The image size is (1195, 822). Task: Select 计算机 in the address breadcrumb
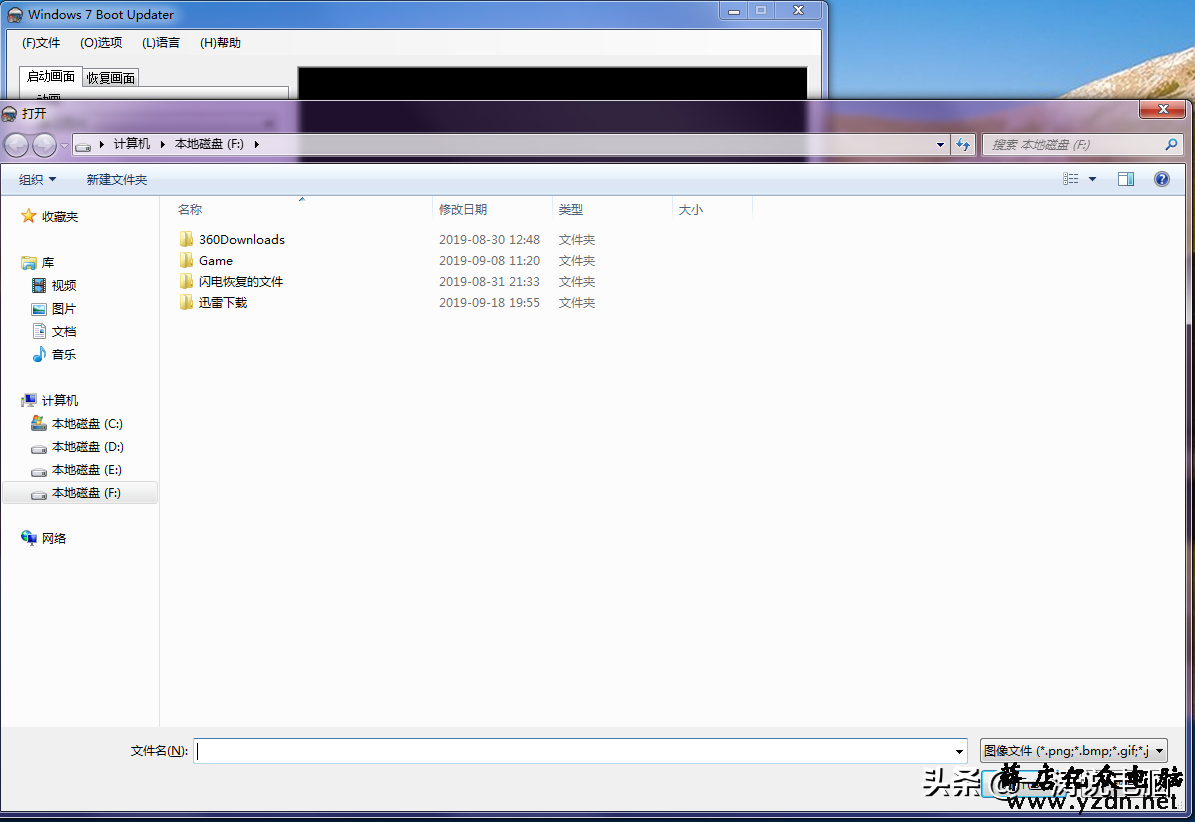pos(132,144)
